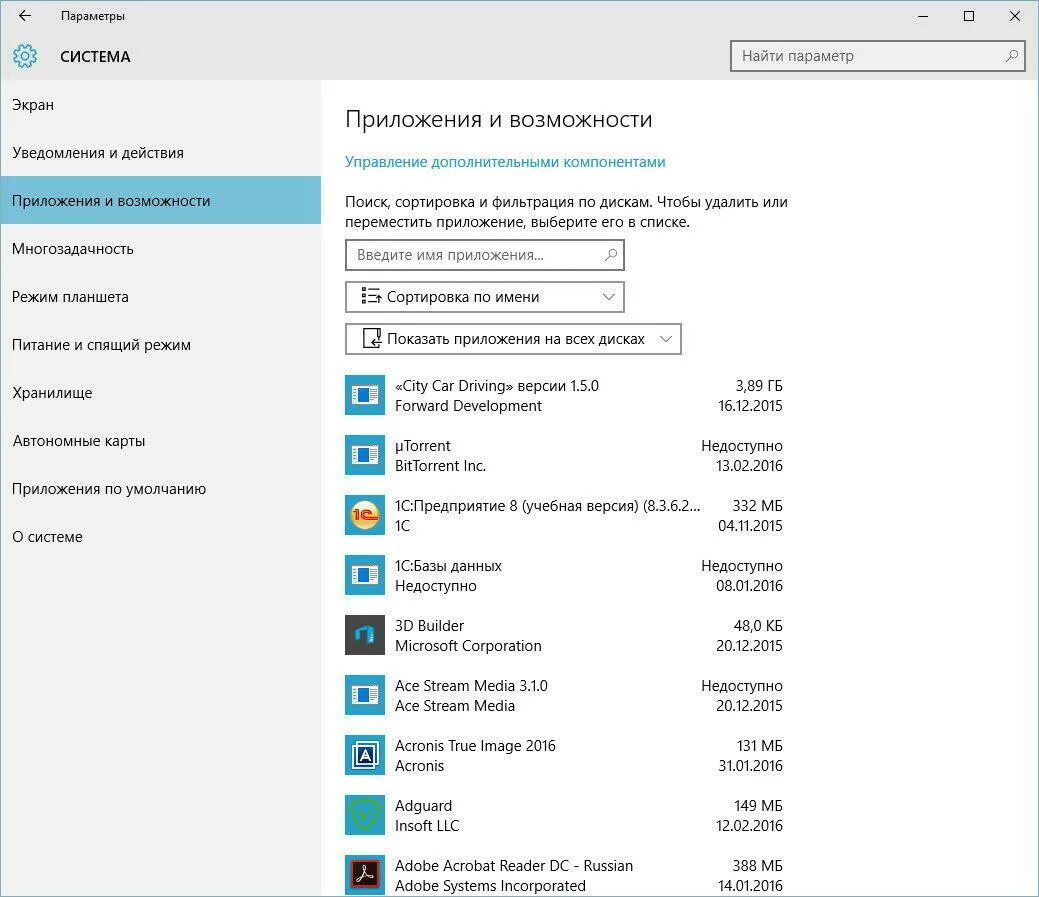1039x897 pixels.
Task: Click the 388 МБ size value
Action: point(757,865)
